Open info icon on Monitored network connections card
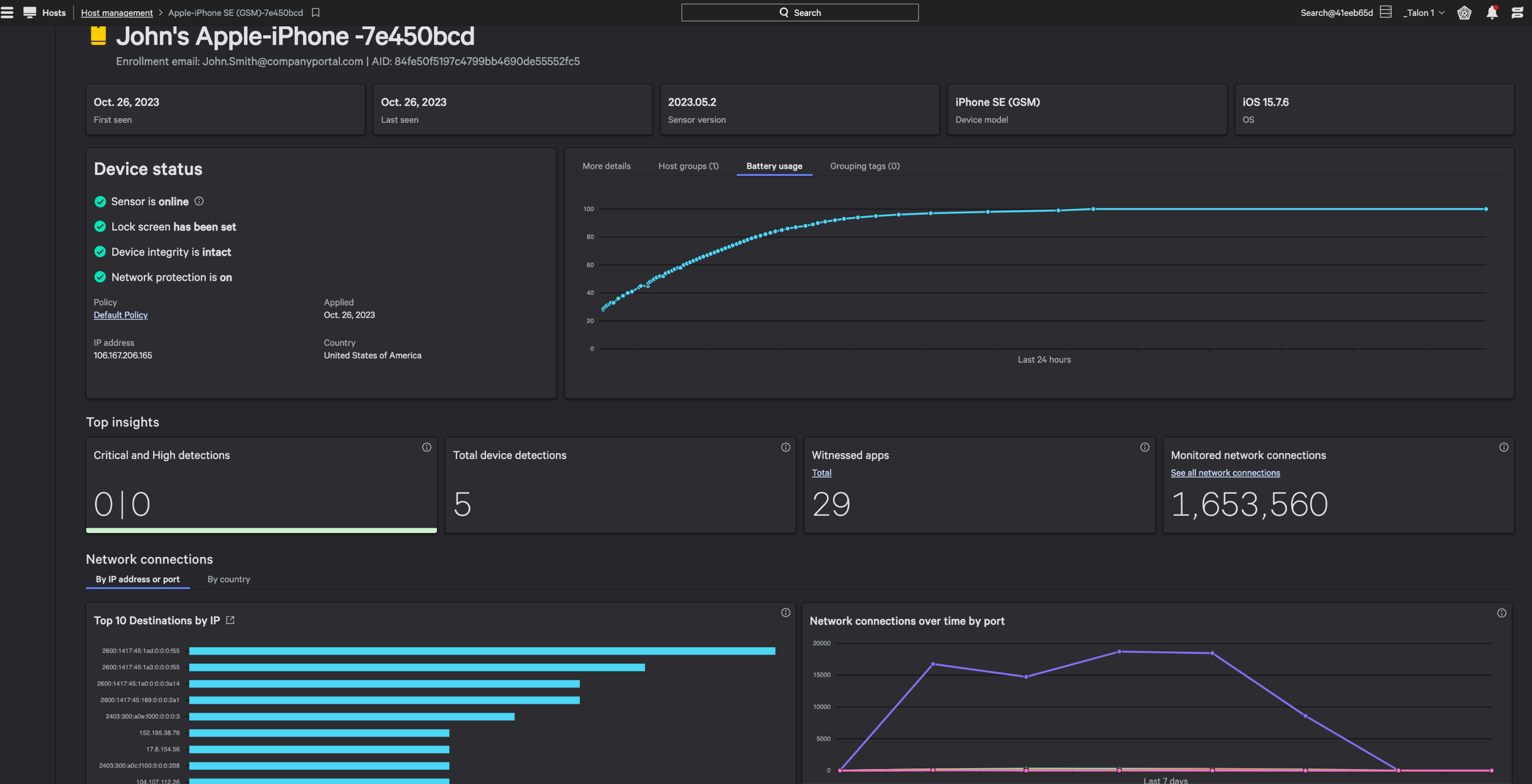The width and height of the screenshot is (1532, 784). (x=1504, y=447)
